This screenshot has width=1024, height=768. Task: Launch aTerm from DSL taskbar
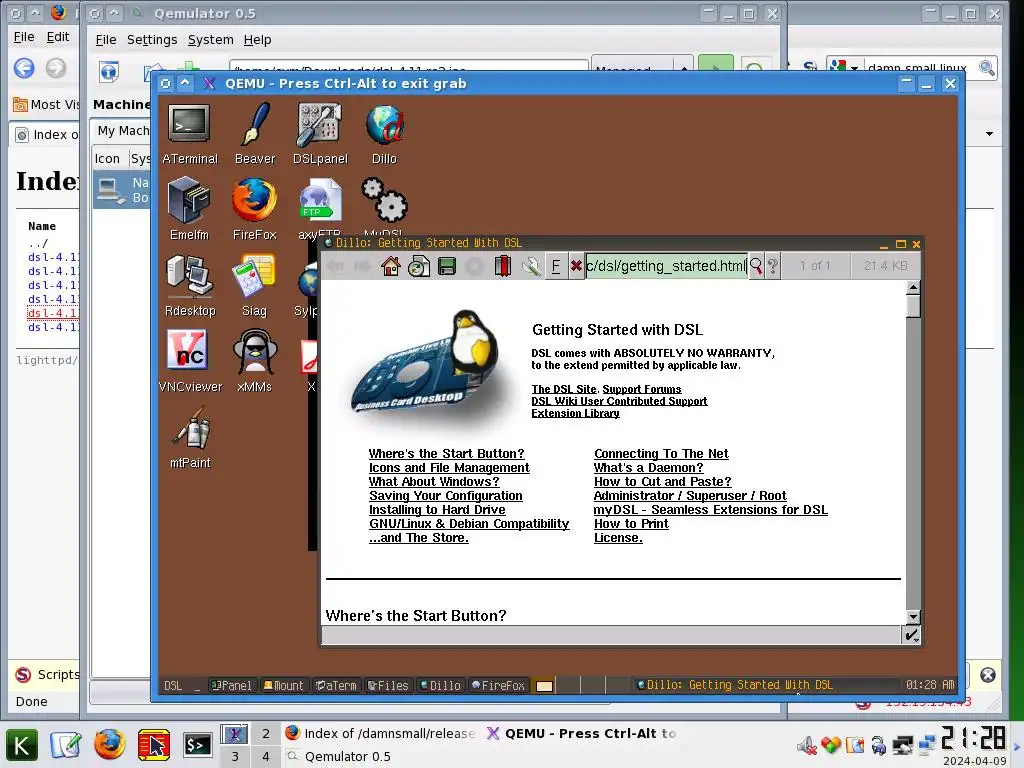(x=336, y=685)
